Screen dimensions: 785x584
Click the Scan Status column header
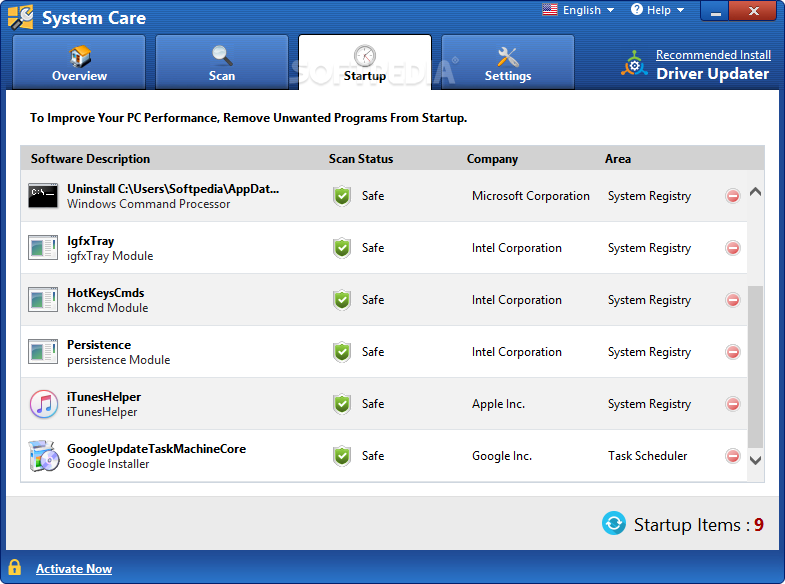[361, 159]
